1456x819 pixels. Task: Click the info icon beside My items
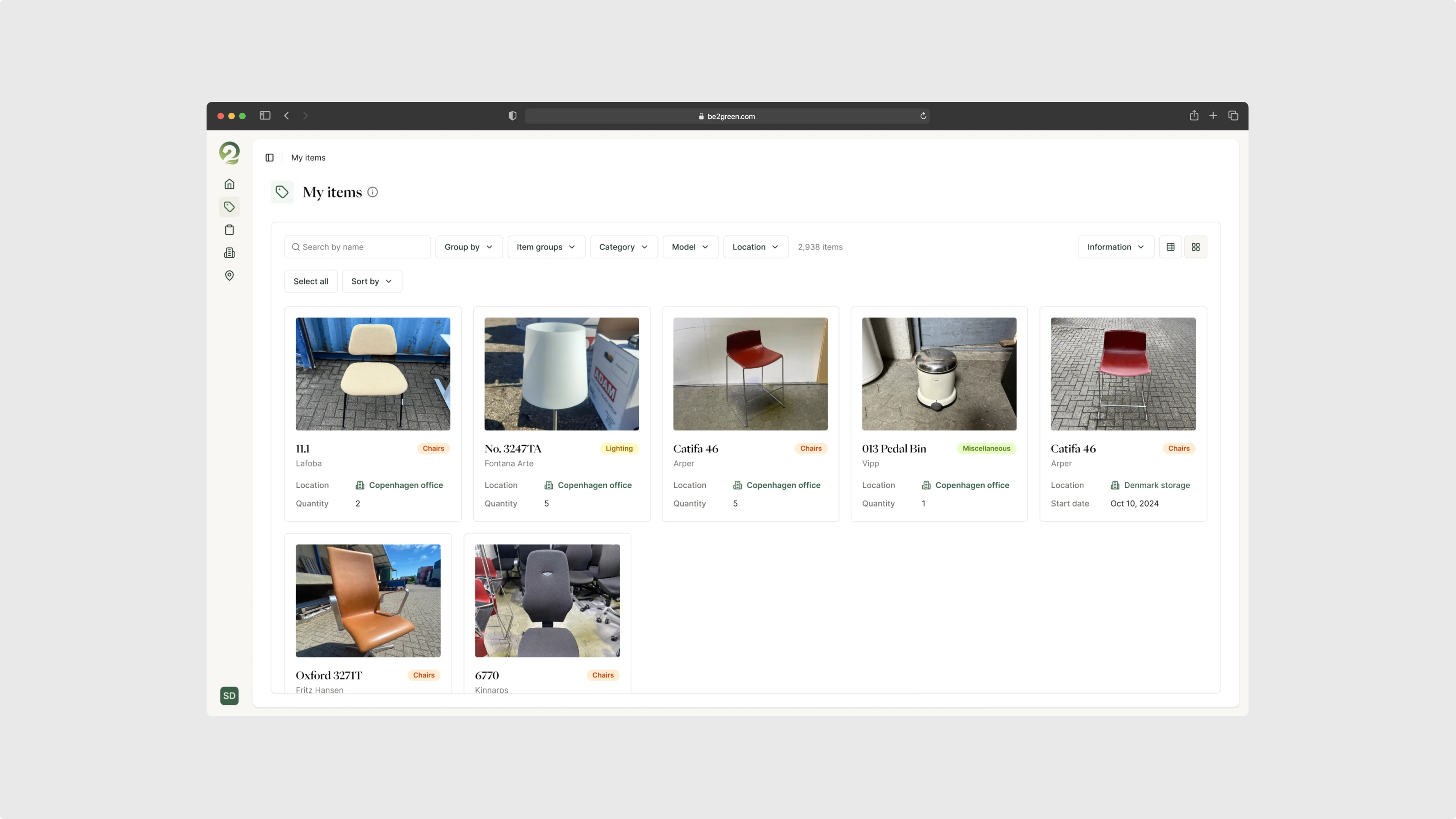click(373, 192)
